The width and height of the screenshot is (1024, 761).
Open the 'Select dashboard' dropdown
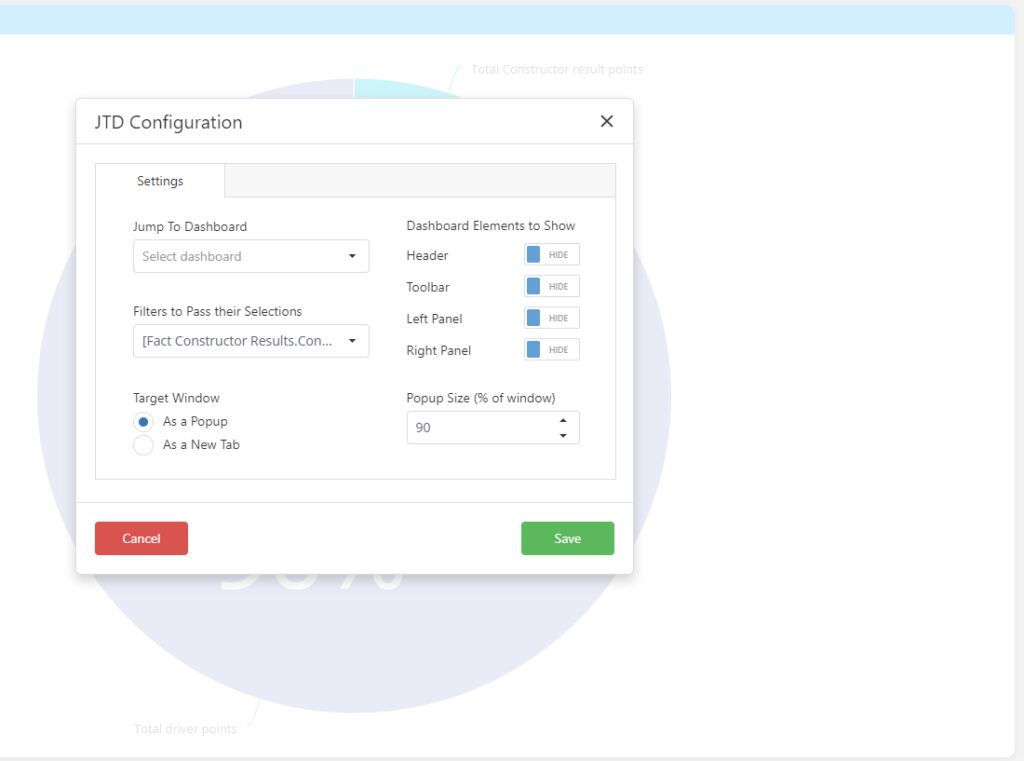point(351,256)
